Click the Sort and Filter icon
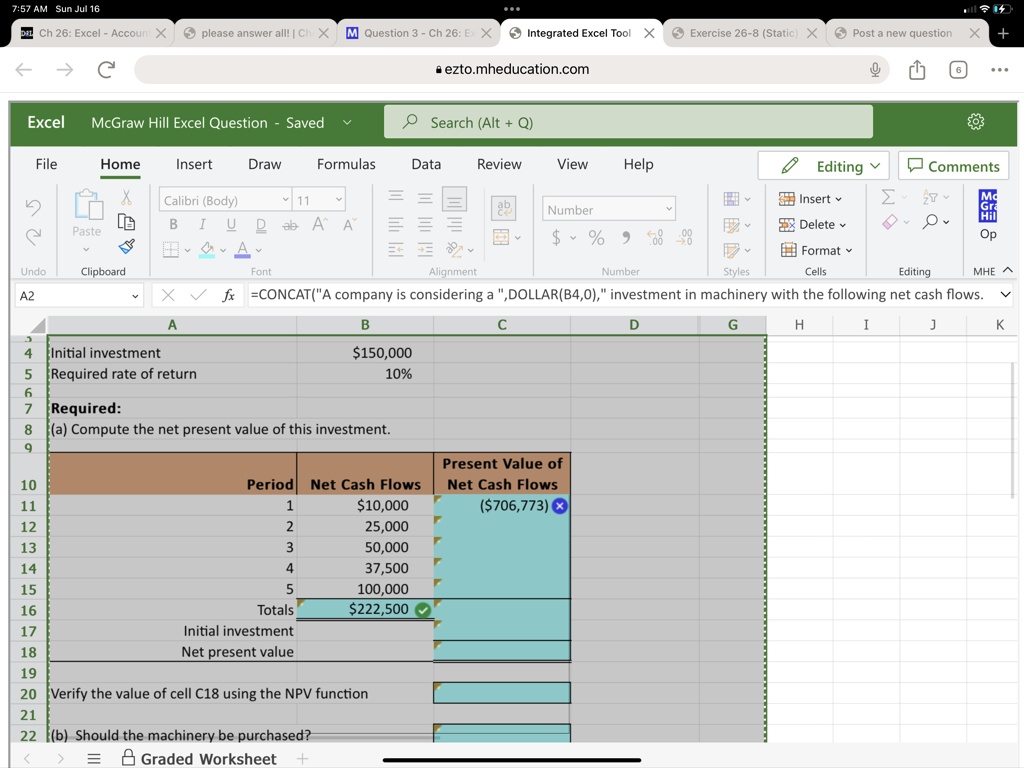 click(930, 197)
